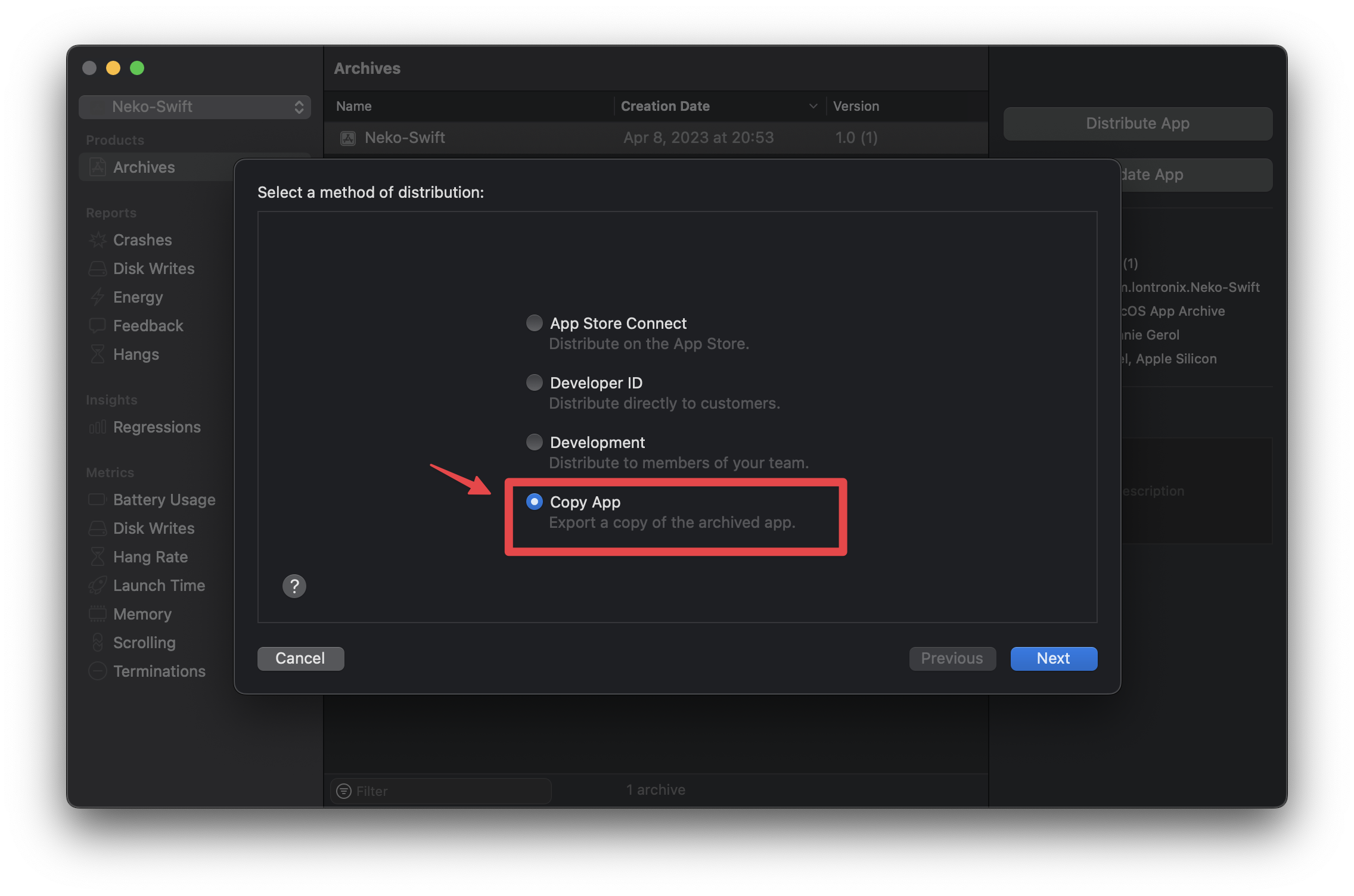The height and width of the screenshot is (896, 1354).
Task: Click the Crashes report icon
Action: point(98,240)
